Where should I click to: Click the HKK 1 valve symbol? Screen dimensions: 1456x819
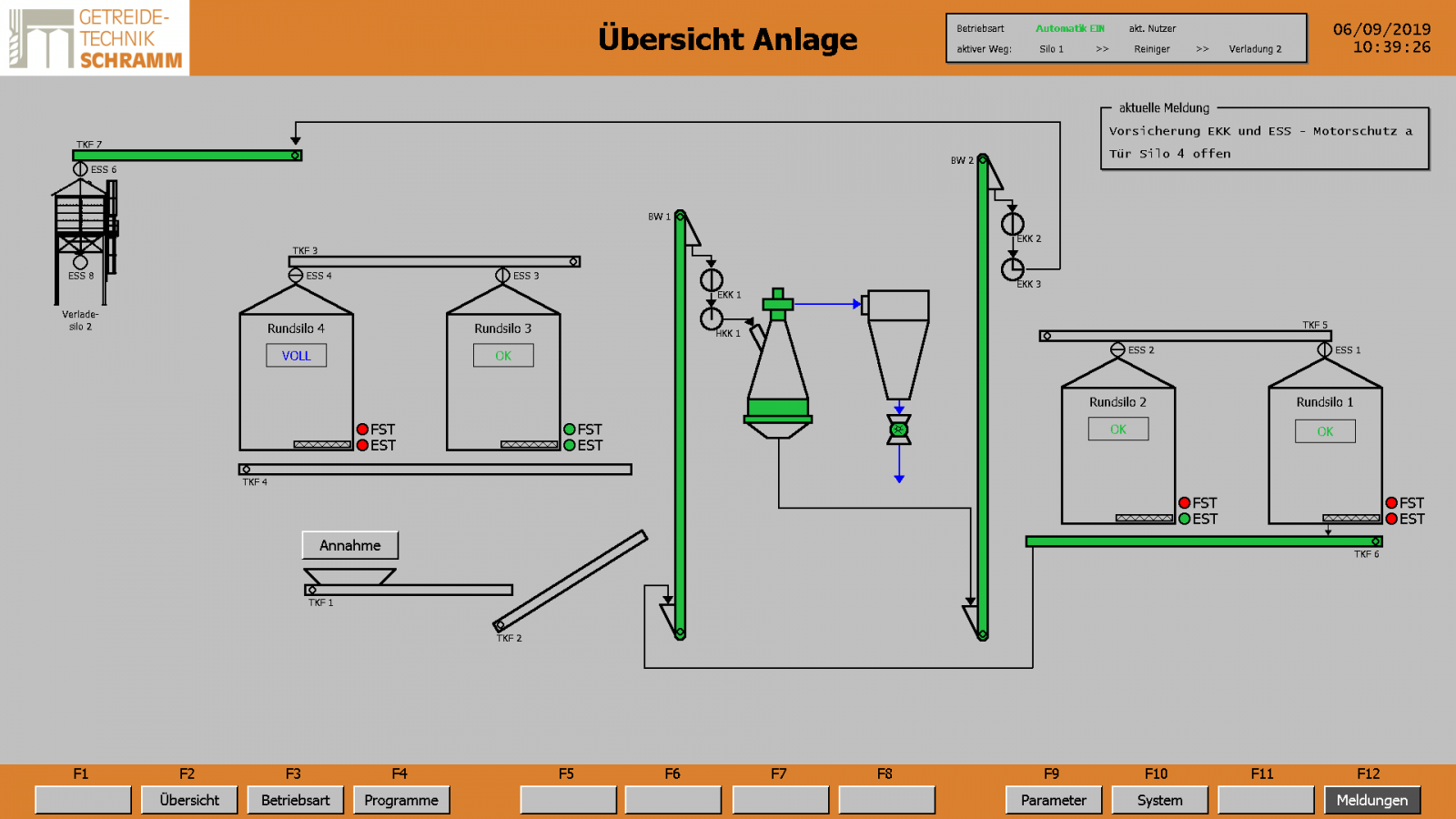pyautogui.click(x=712, y=318)
